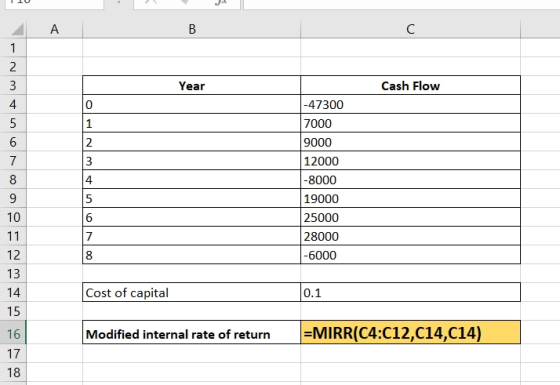This screenshot has width=560, height=385.
Task: Click the Year 5 cell in column B
Action: (191, 198)
